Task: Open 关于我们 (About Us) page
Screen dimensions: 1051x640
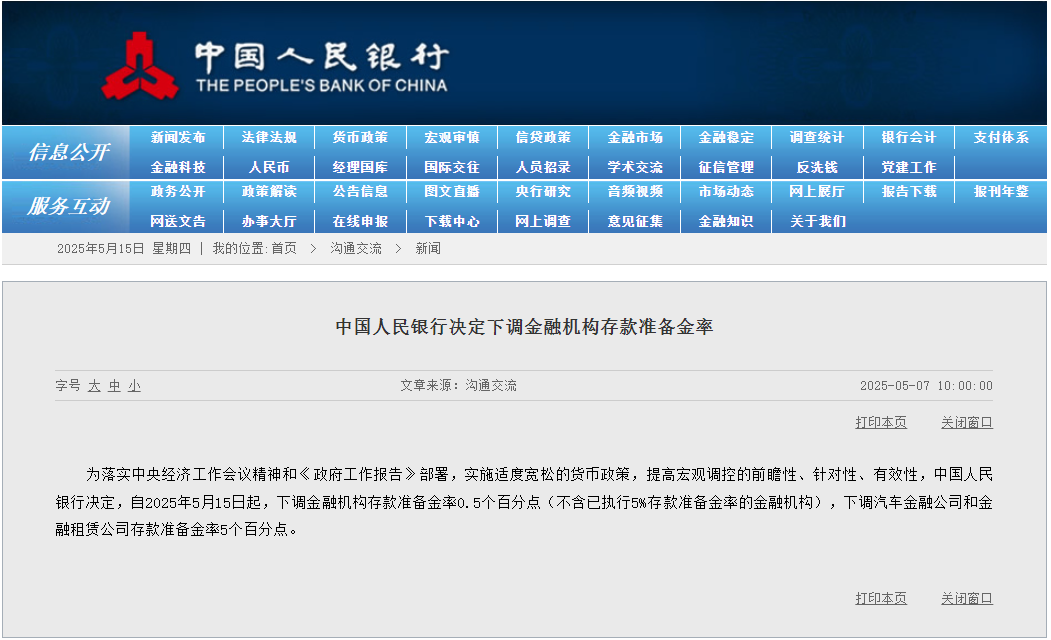Action: pos(816,220)
